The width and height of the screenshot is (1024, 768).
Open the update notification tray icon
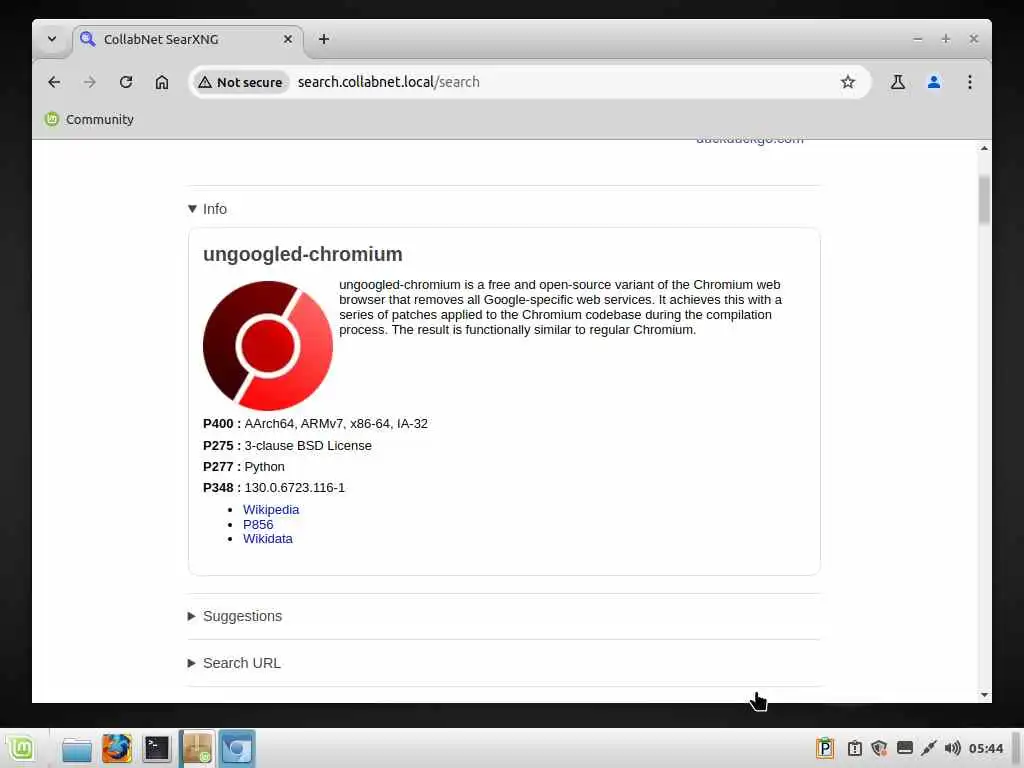pyautogui.click(x=855, y=748)
